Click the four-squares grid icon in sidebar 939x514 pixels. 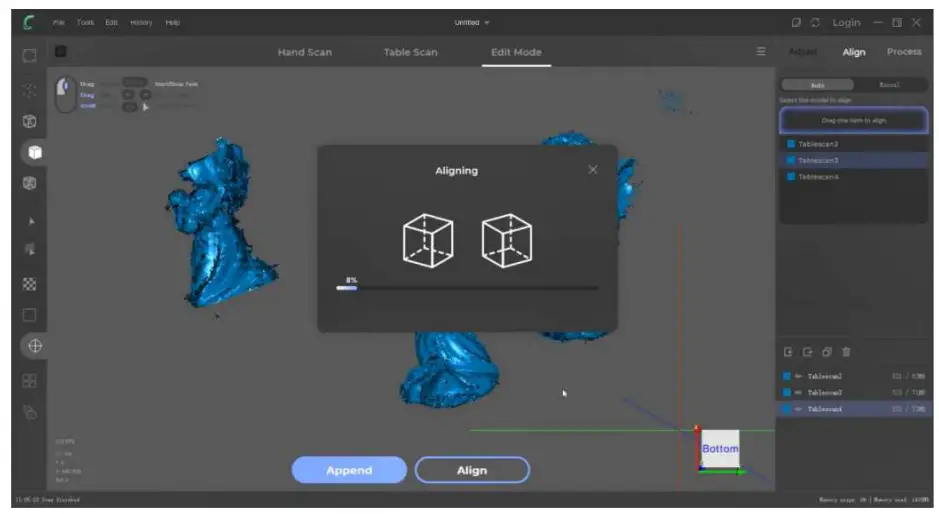pos(29,381)
